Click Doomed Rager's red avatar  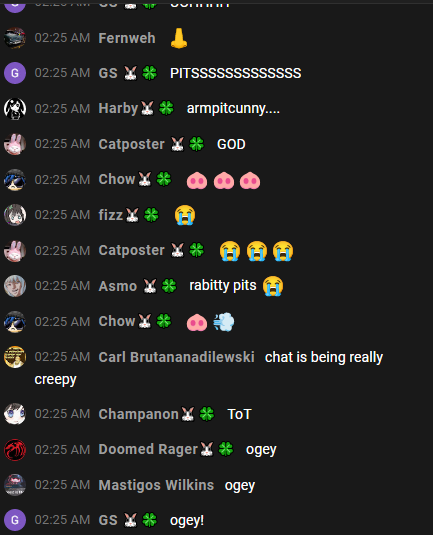[x=15, y=450]
